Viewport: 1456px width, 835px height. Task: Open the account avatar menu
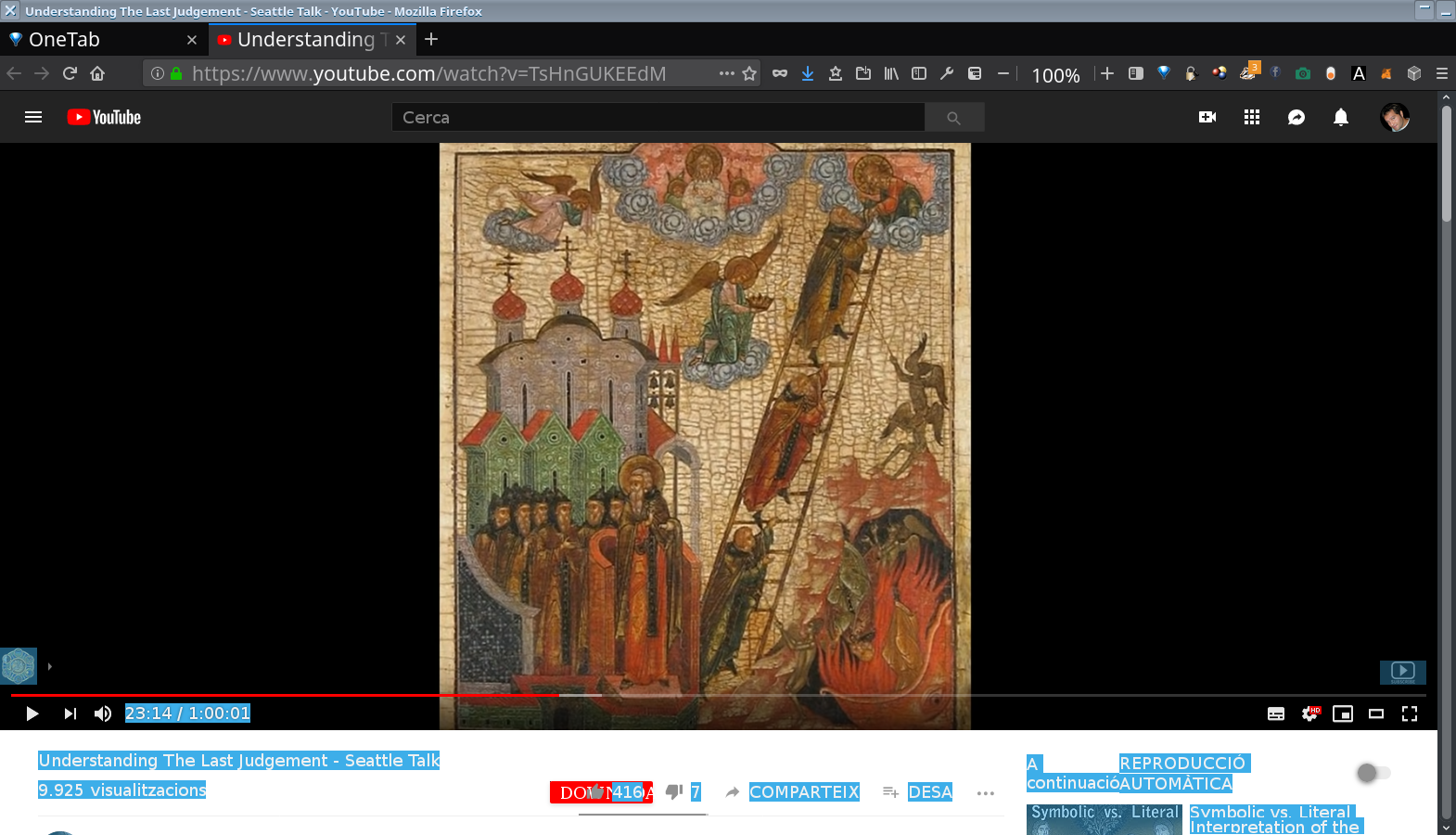coord(1395,117)
